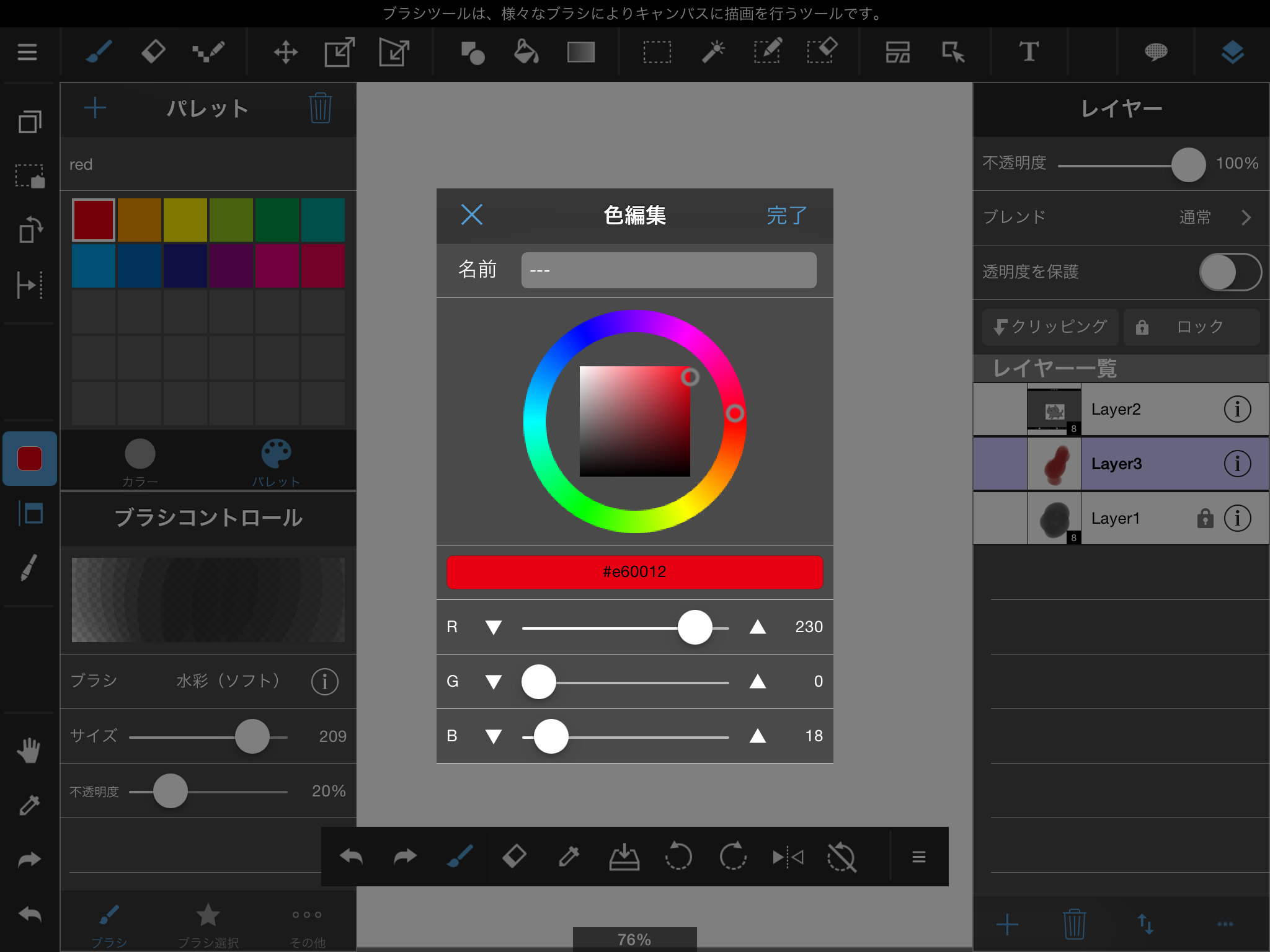Click the brush size slider
Viewport: 1270px width, 952px height.
208,737
